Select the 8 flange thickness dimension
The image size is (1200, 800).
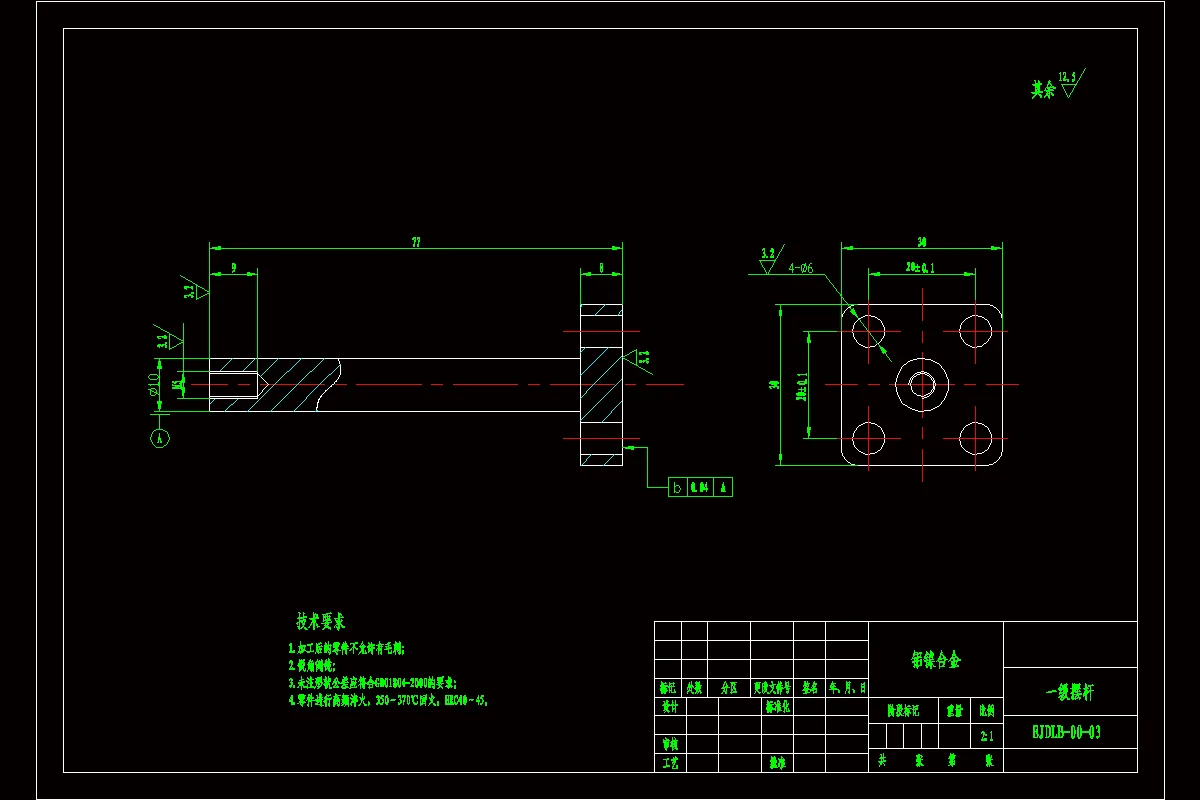pyautogui.click(x=601, y=268)
